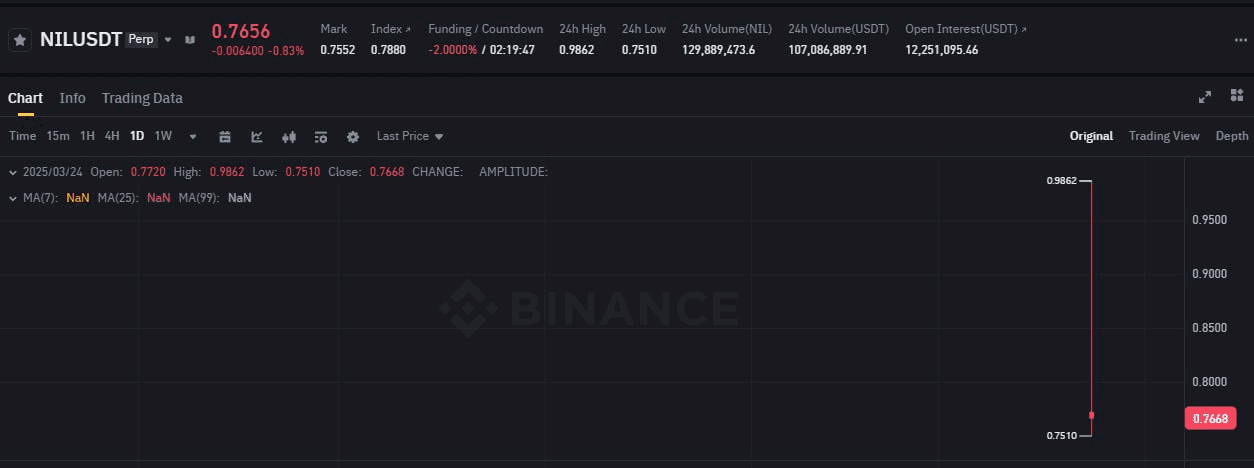Click the red 0.7668 price tag on axis
Image resolution: width=1254 pixels, height=468 pixels.
pyautogui.click(x=1210, y=418)
